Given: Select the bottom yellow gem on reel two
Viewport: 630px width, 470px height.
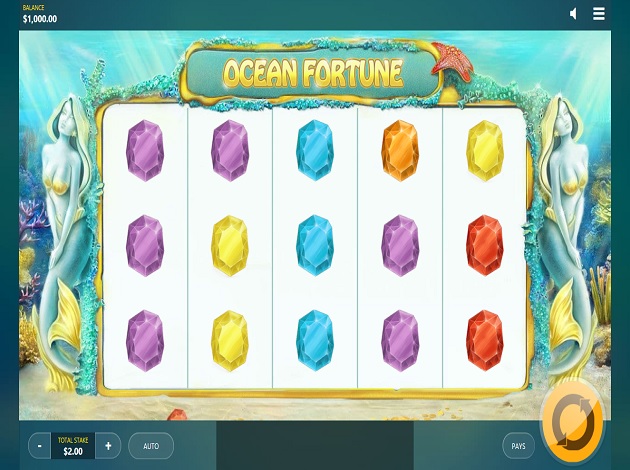Looking at the screenshot, I should [230, 340].
